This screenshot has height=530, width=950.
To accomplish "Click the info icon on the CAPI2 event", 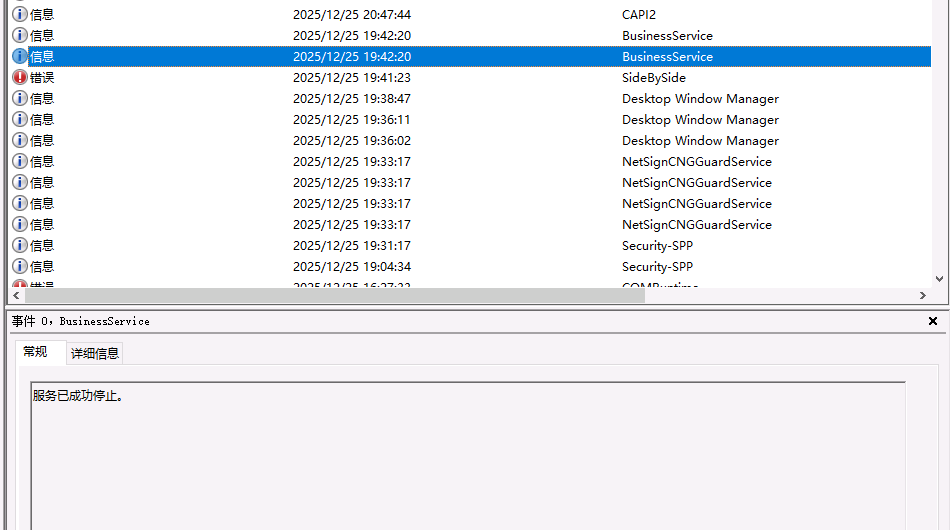I will click(x=19, y=15).
